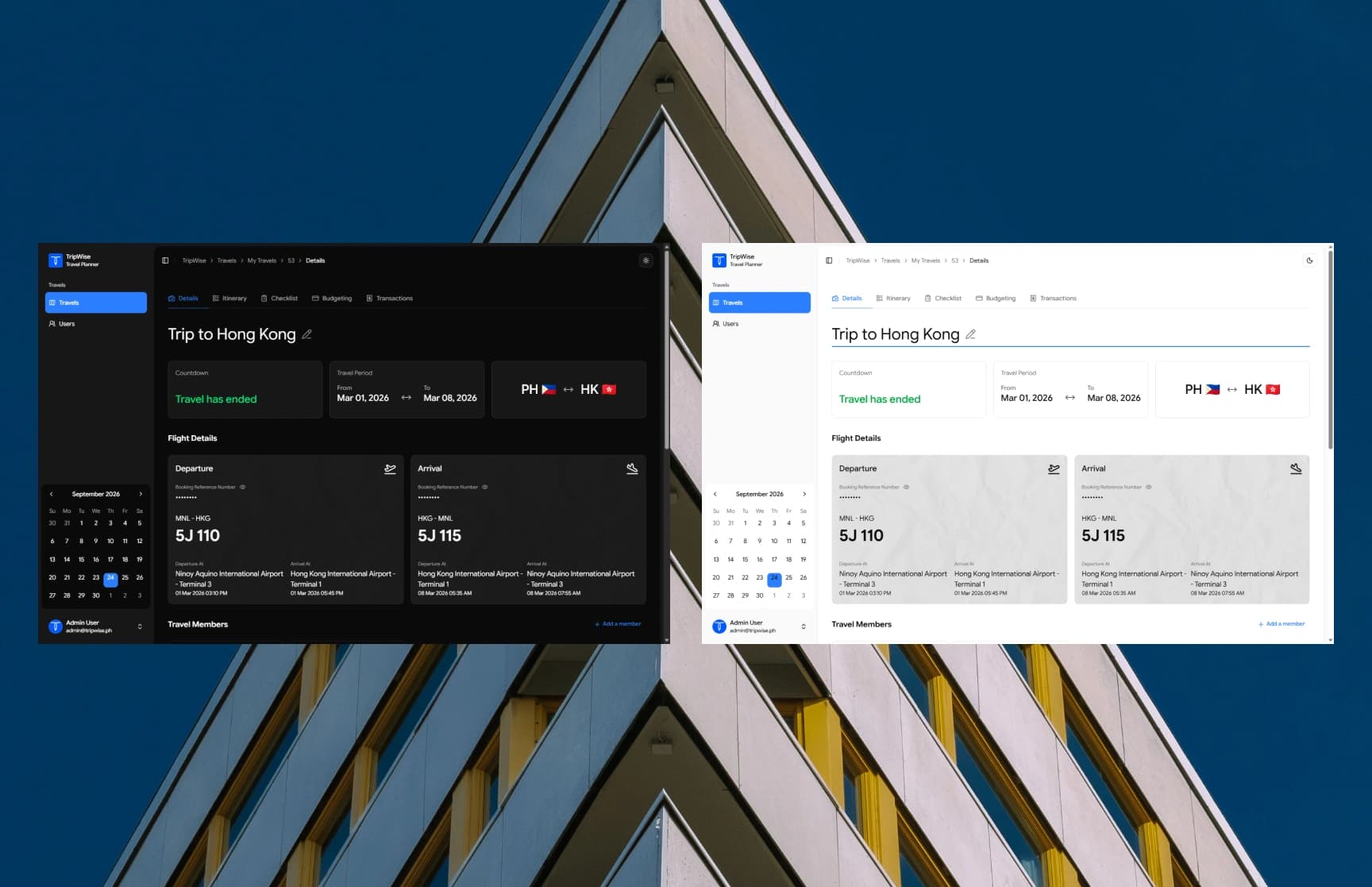The height and width of the screenshot is (887, 1372).
Task: Expand Admin User account menu in dark sidebar
Action: click(x=140, y=627)
